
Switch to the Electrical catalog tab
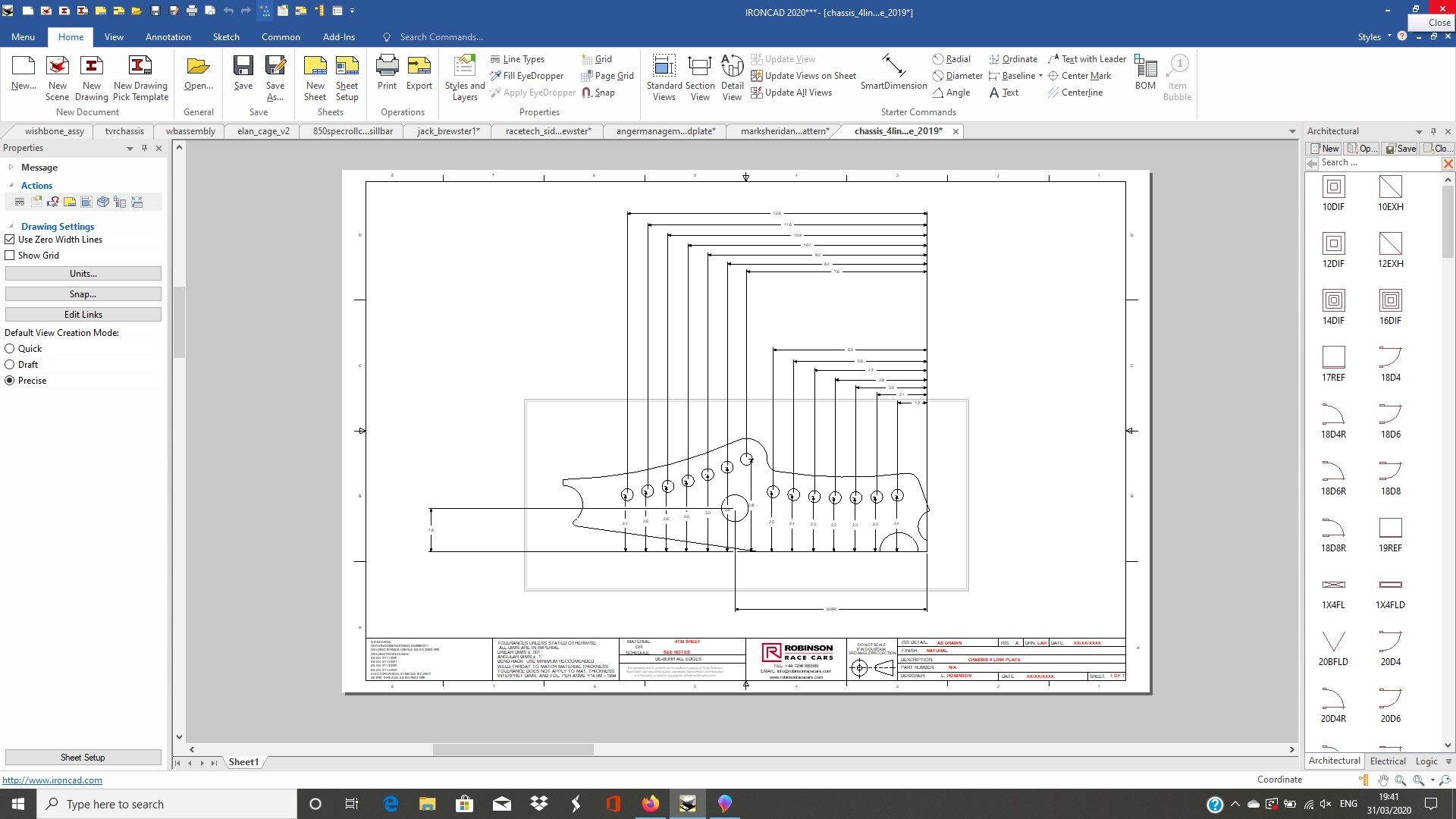point(1388,761)
